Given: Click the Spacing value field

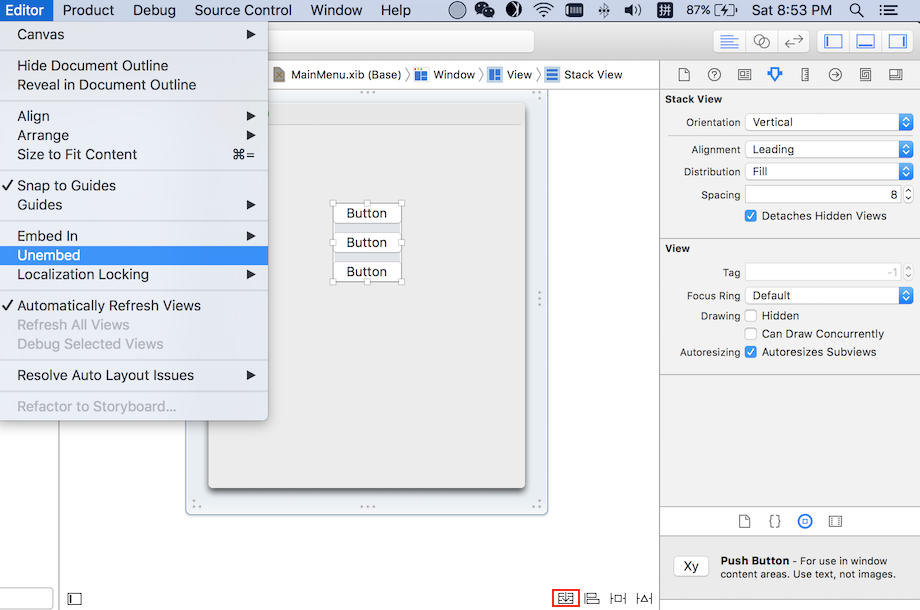Looking at the screenshot, I should tap(822, 195).
